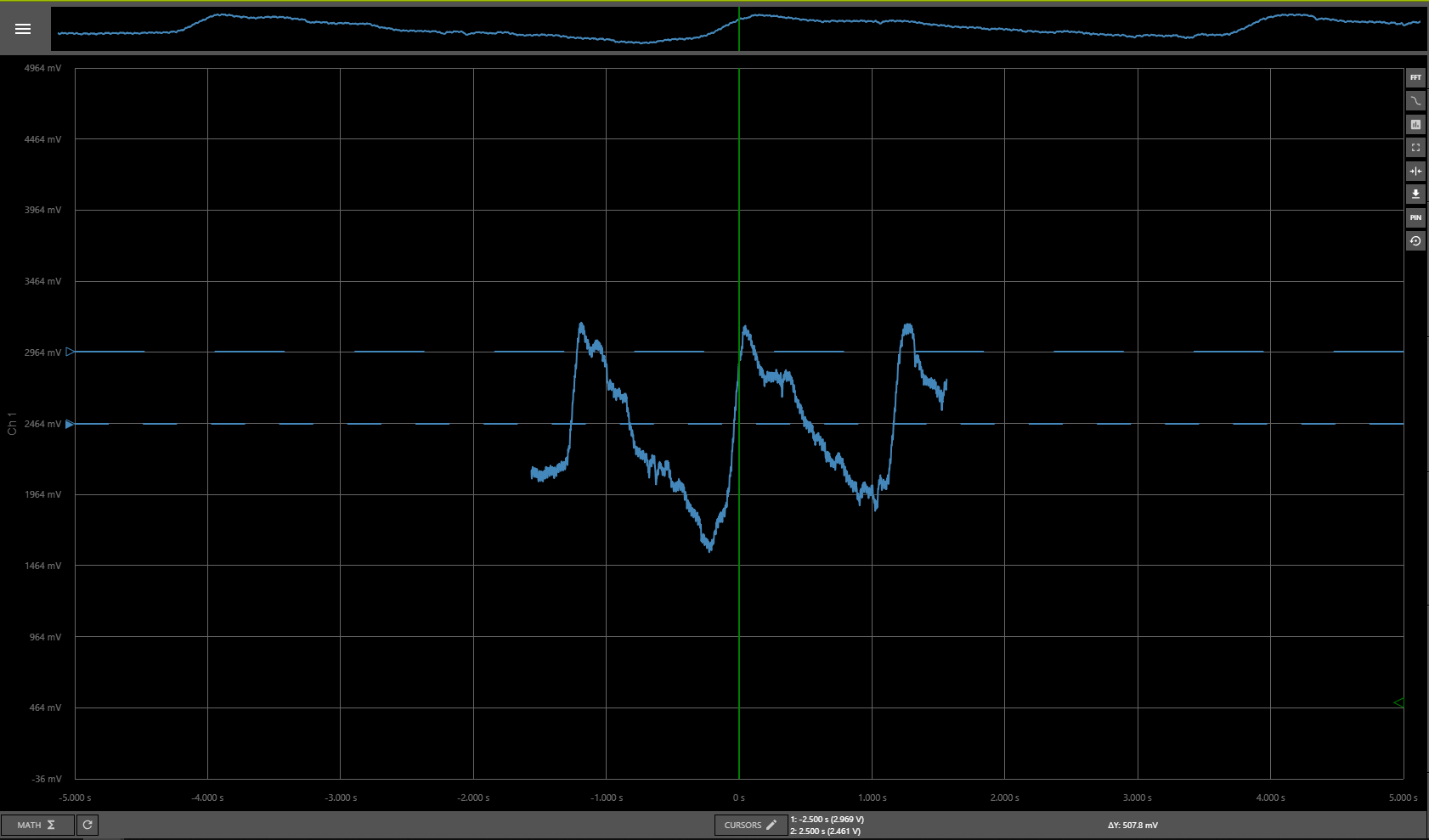Click the Ch 1 axis label
The image size is (1429, 840).
click(12, 424)
